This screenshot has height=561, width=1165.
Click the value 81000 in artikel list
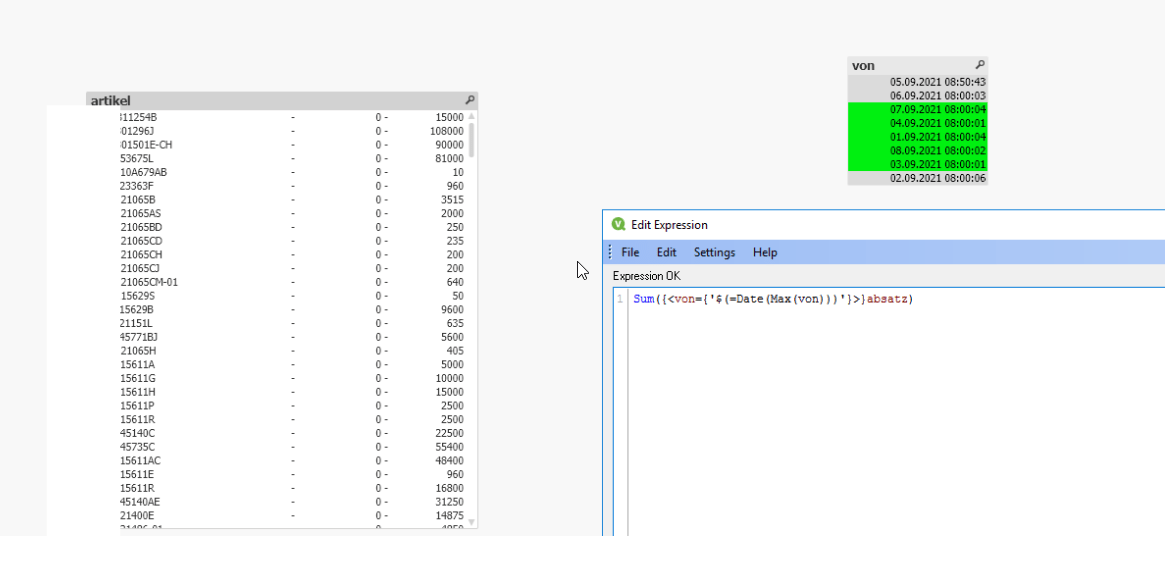[449, 159]
